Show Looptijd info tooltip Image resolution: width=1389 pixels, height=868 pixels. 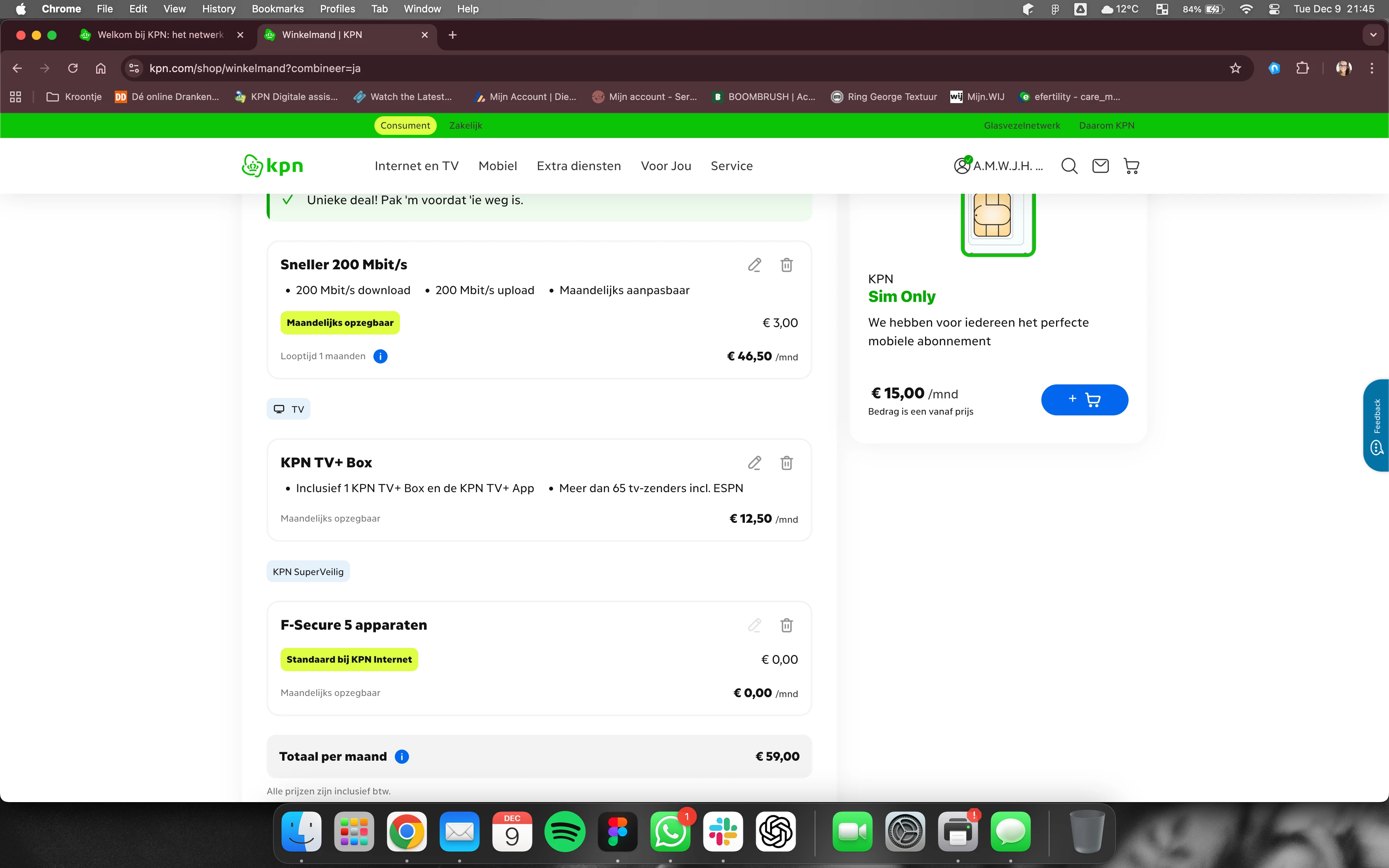(380, 356)
